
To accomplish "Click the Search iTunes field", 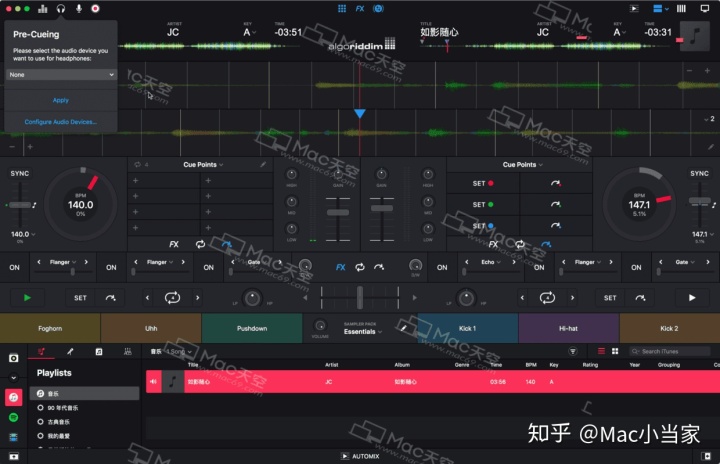I will click(670, 351).
